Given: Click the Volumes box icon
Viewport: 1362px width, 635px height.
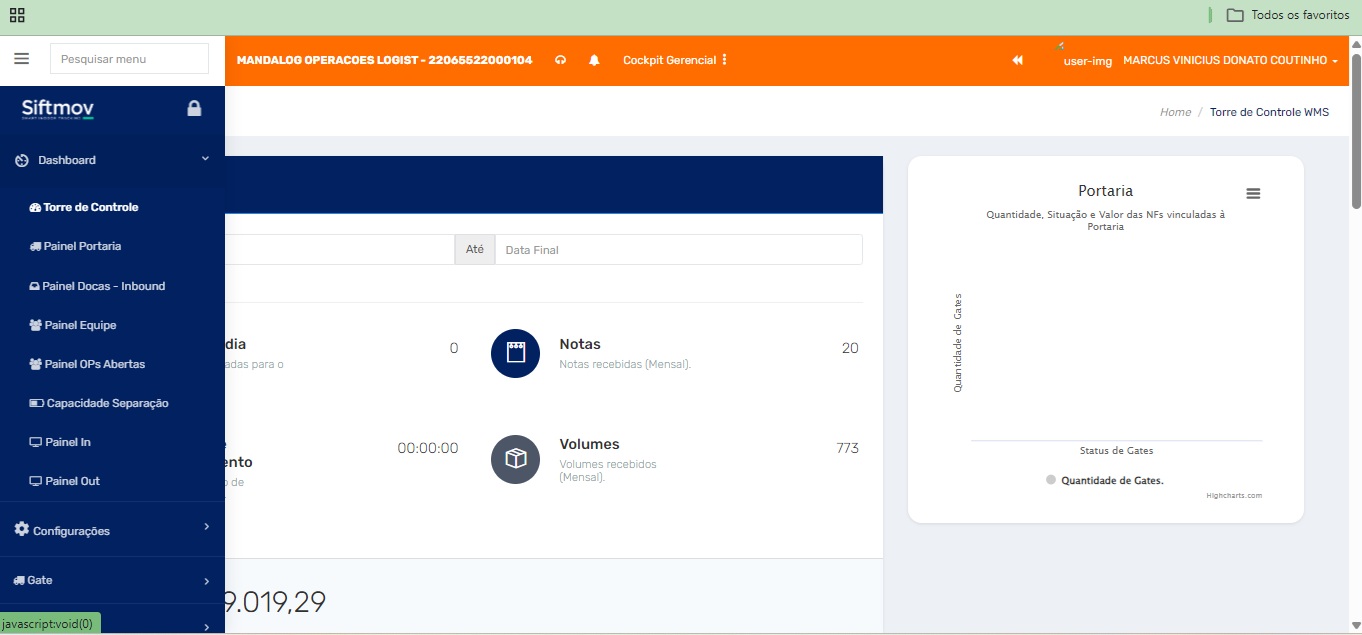Looking at the screenshot, I should click(515, 459).
